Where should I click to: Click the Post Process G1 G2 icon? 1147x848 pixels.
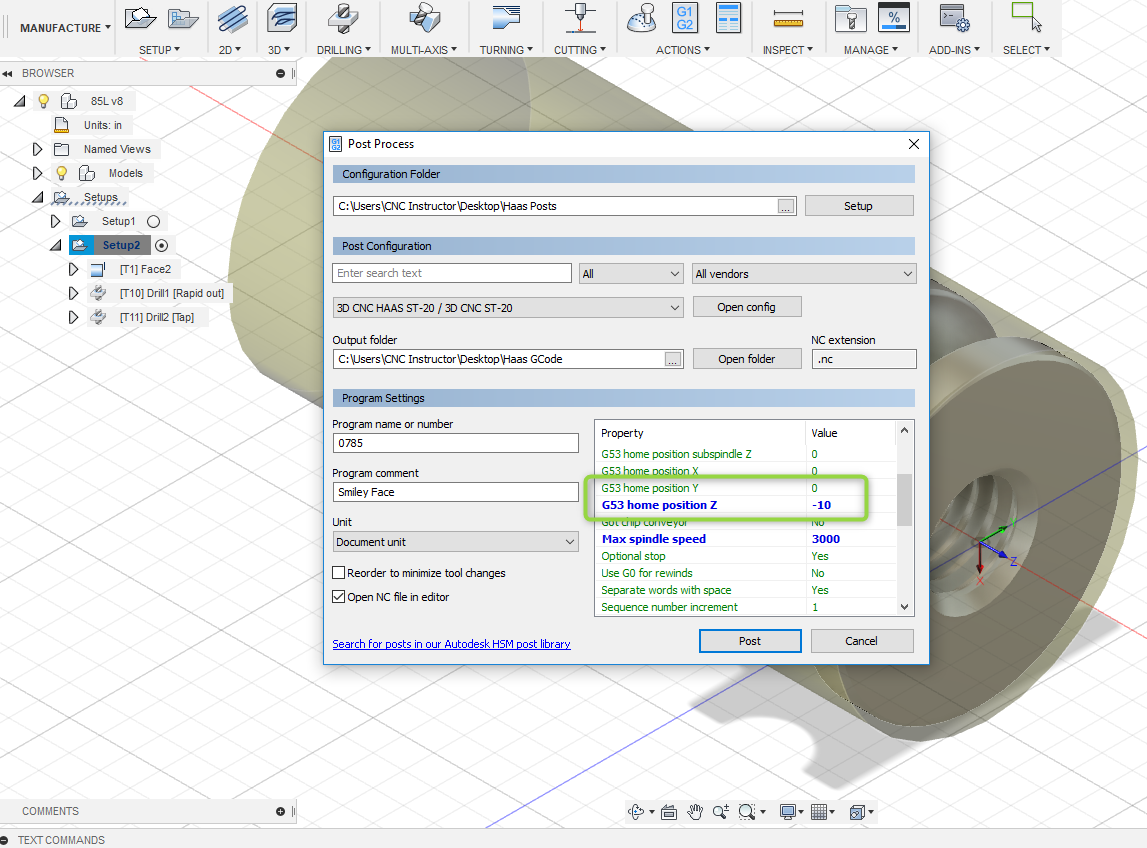(x=685, y=19)
